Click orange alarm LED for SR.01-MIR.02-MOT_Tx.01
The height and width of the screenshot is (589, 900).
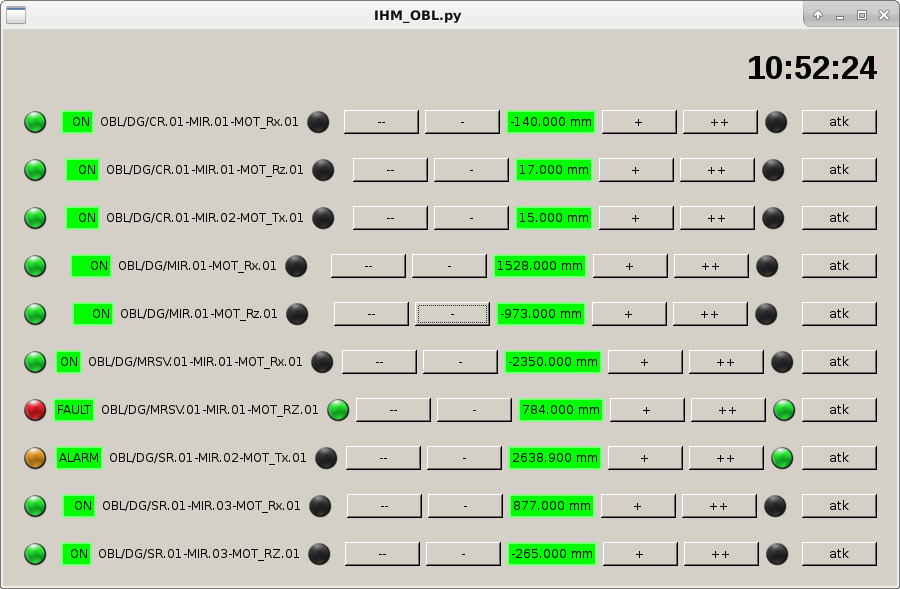point(35,458)
